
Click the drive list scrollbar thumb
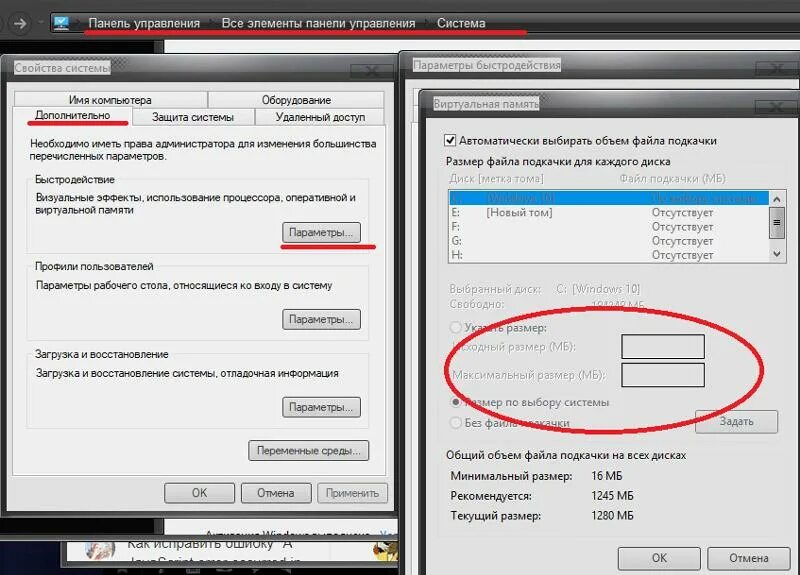click(x=777, y=222)
